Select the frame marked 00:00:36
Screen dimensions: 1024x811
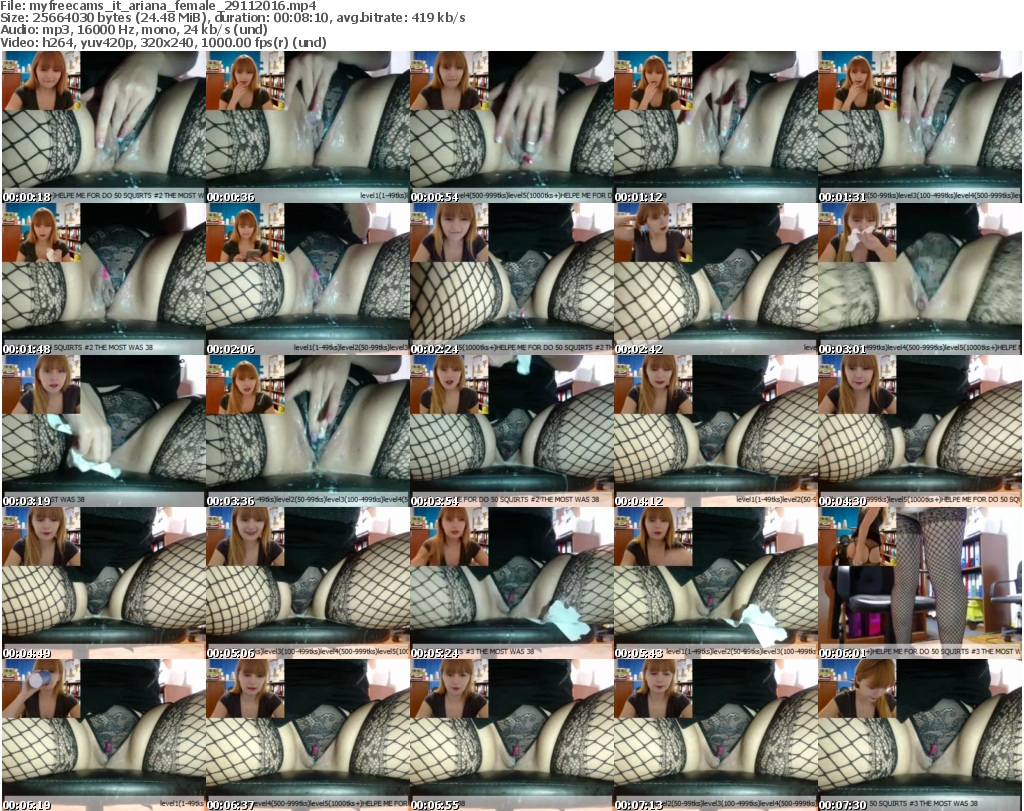click(307, 127)
